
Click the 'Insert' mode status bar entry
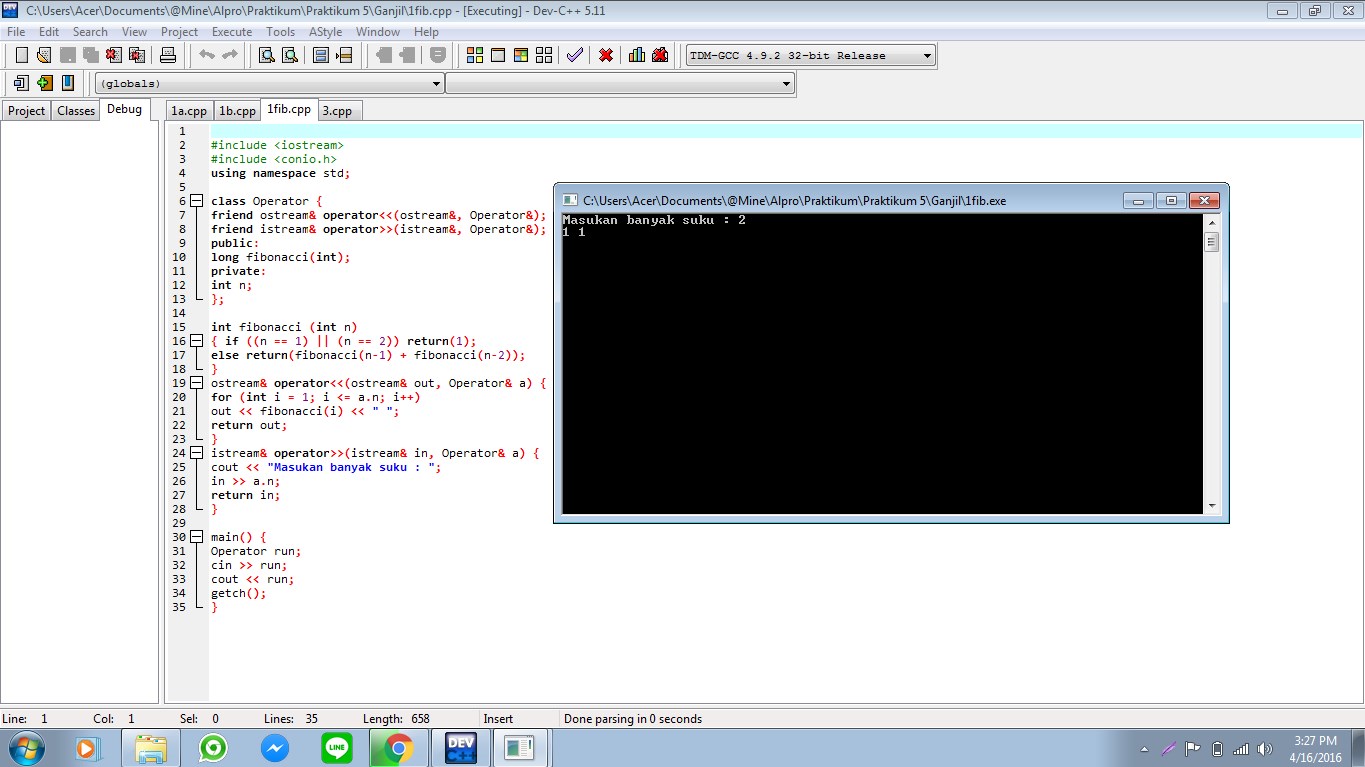(x=498, y=719)
